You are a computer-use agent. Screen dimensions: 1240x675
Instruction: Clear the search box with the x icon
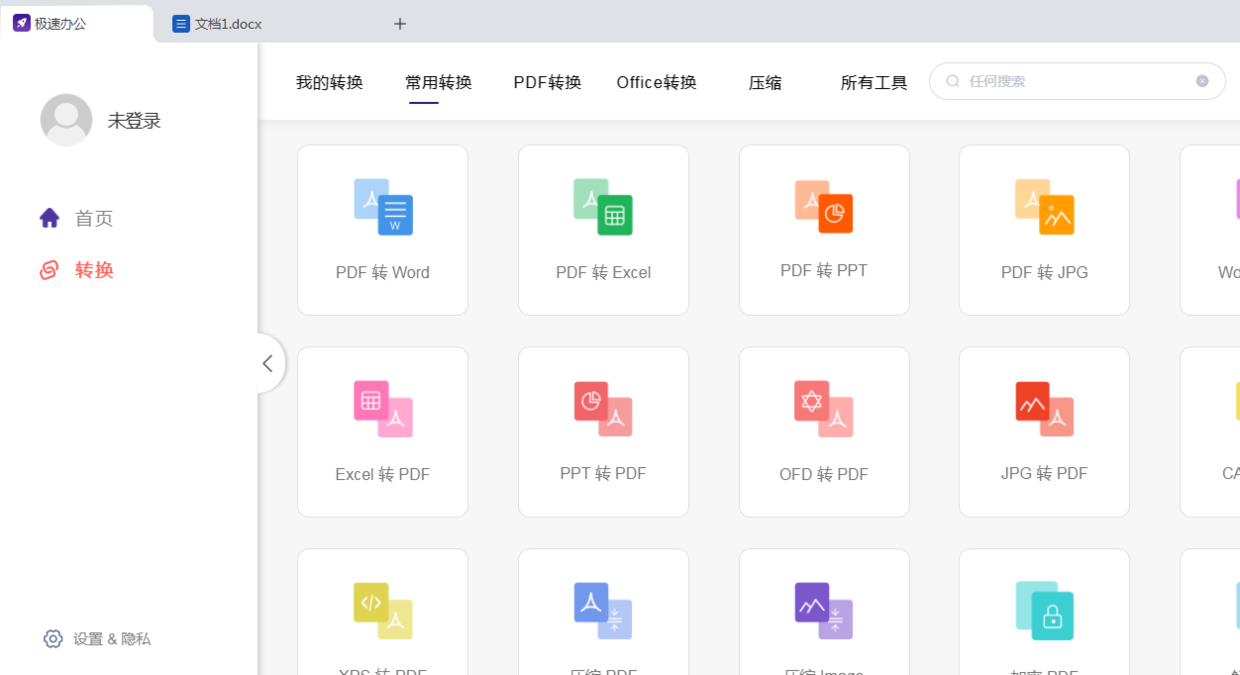pyautogui.click(x=1202, y=81)
